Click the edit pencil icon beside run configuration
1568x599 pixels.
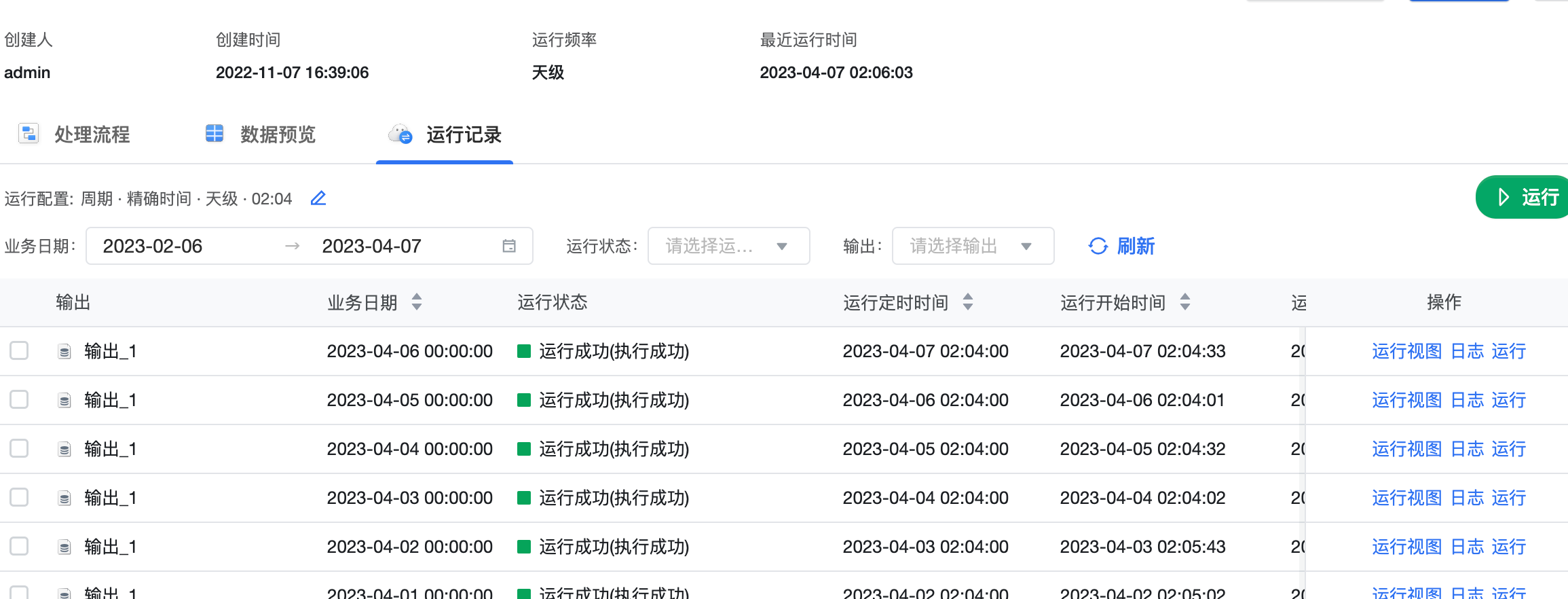click(x=318, y=198)
